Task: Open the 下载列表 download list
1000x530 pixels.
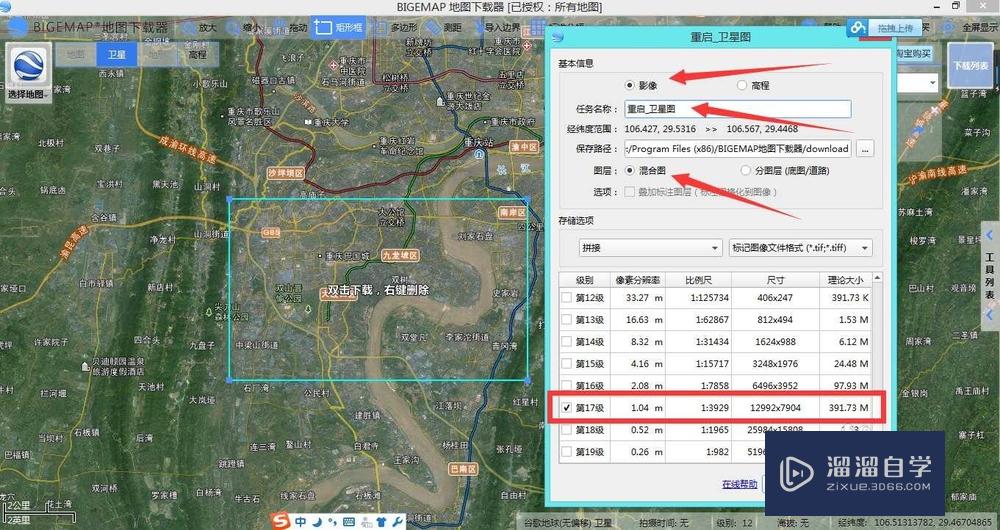Action: coord(971,66)
